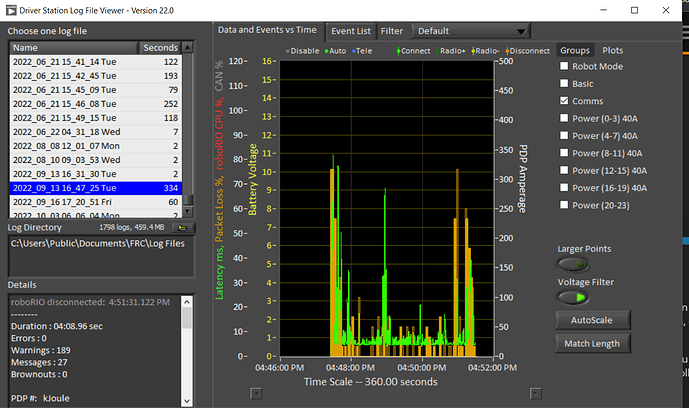Screen dimensions: 689x408
Task: Click the AutoScale button
Action: click(x=592, y=320)
